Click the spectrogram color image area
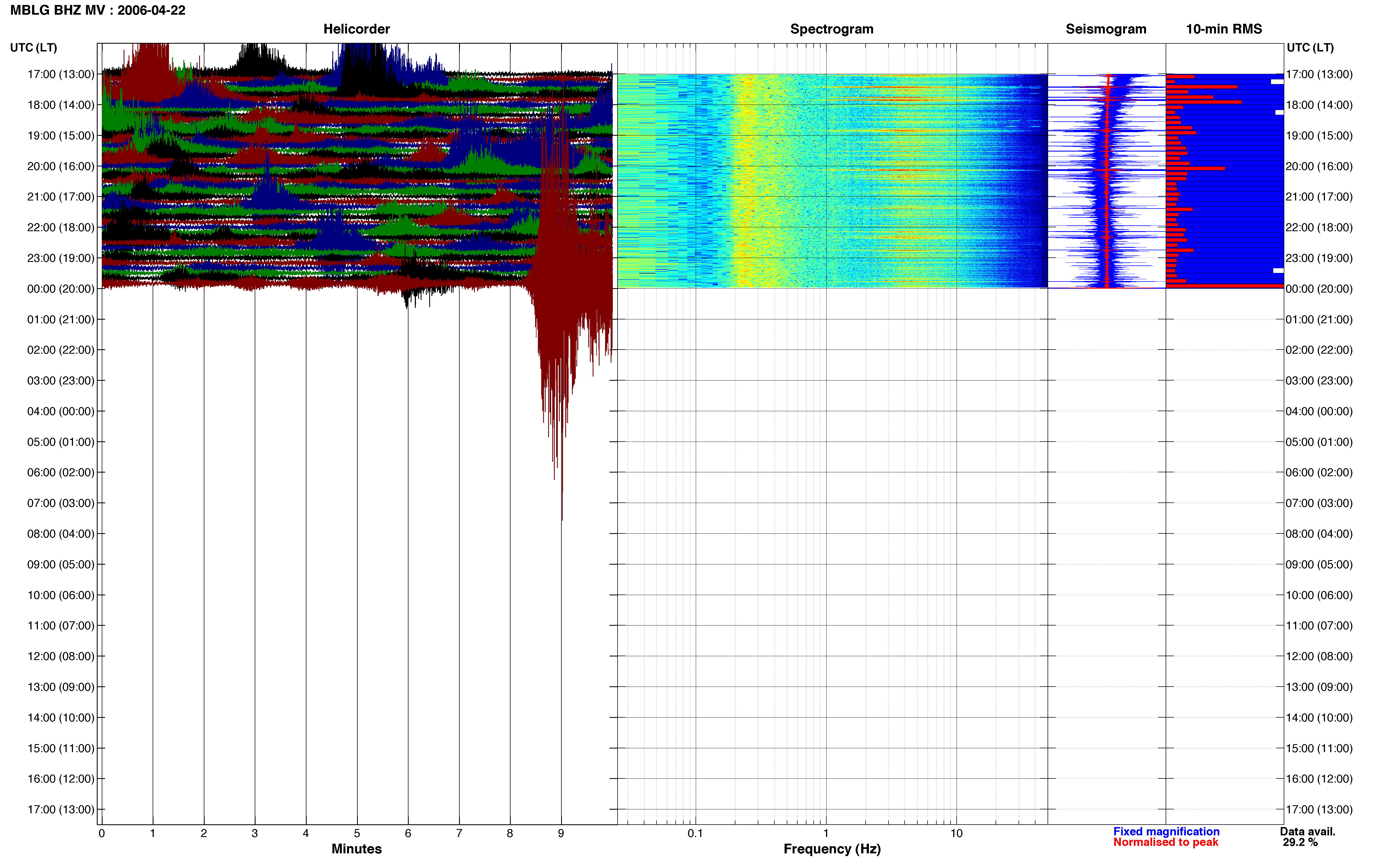 (x=832, y=181)
